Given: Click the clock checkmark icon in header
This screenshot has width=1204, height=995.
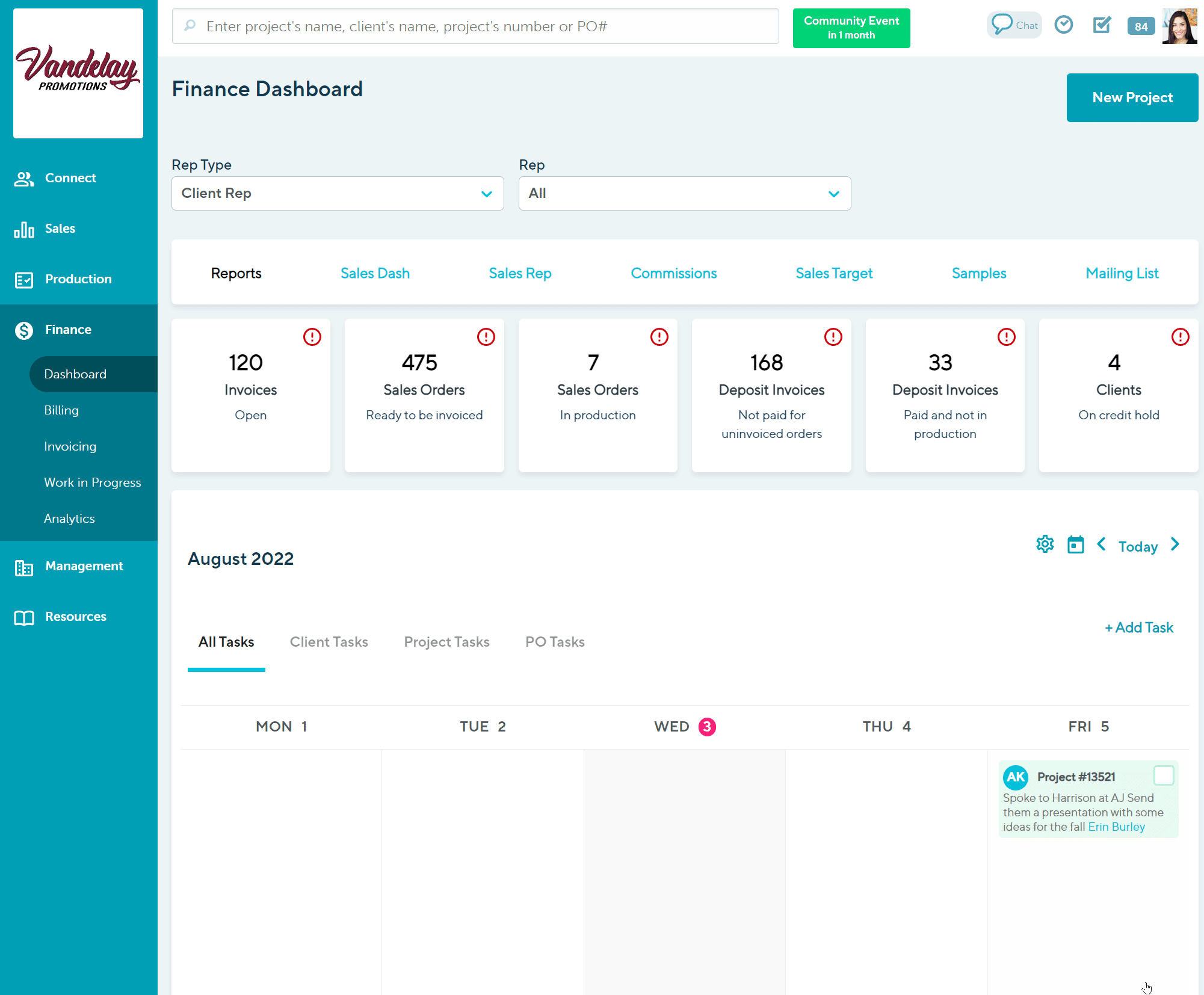Looking at the screenshot, I should (1064, 25).
